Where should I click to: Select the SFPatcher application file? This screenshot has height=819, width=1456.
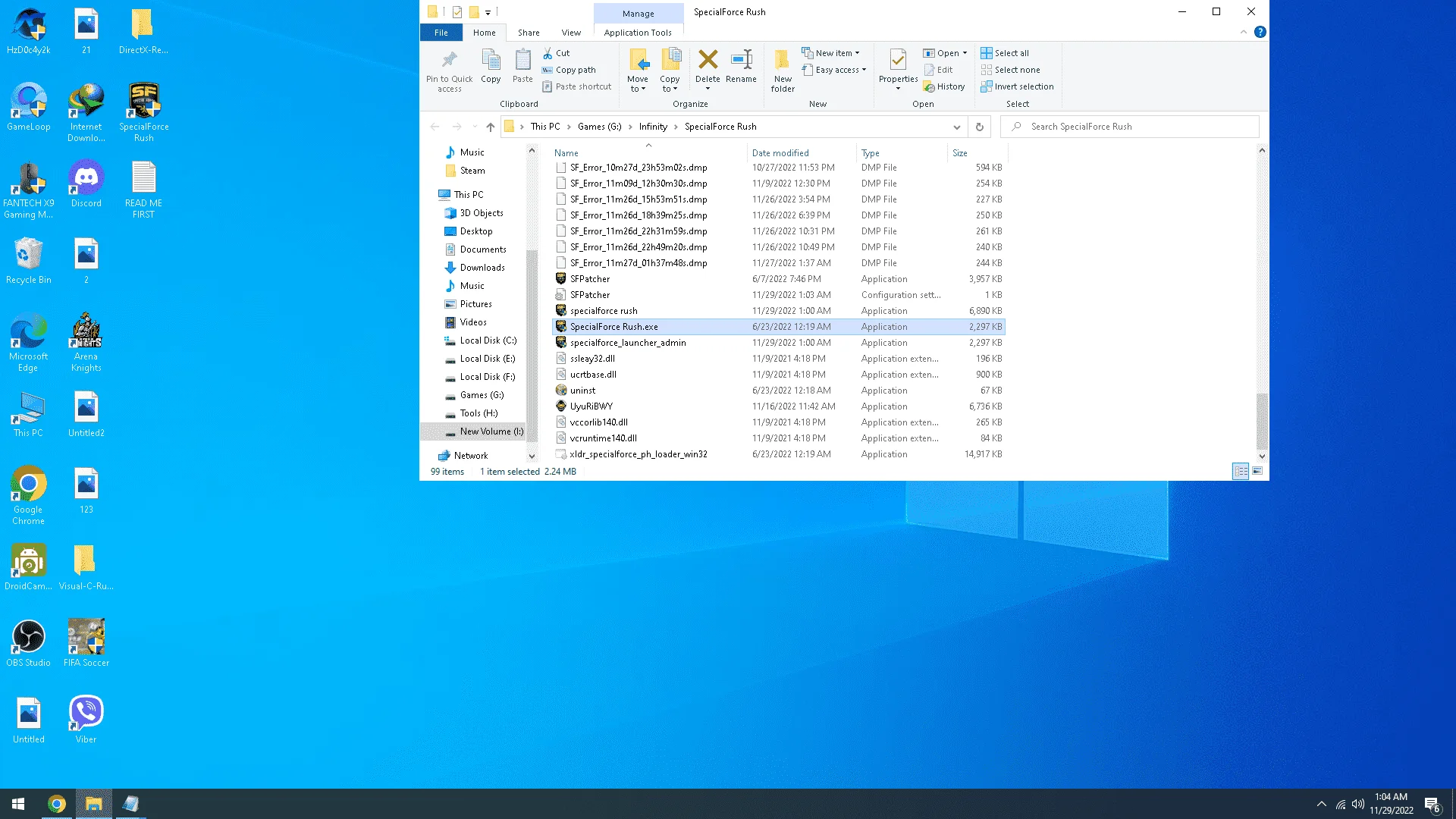779,279
